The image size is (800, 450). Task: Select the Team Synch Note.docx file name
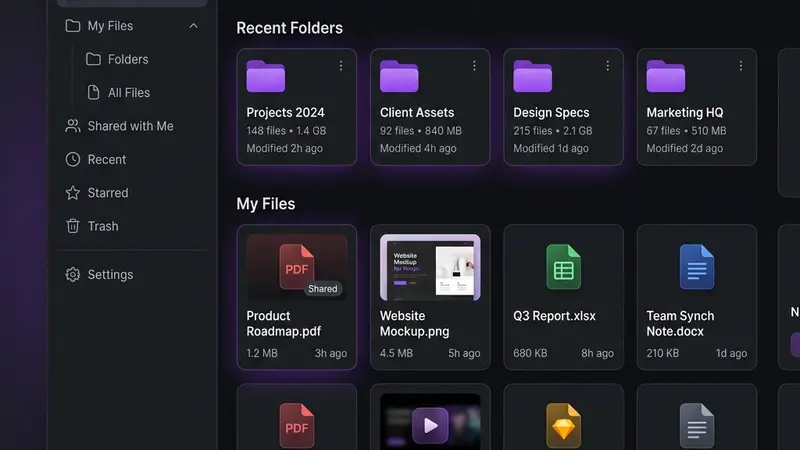[x=680, y=323]
